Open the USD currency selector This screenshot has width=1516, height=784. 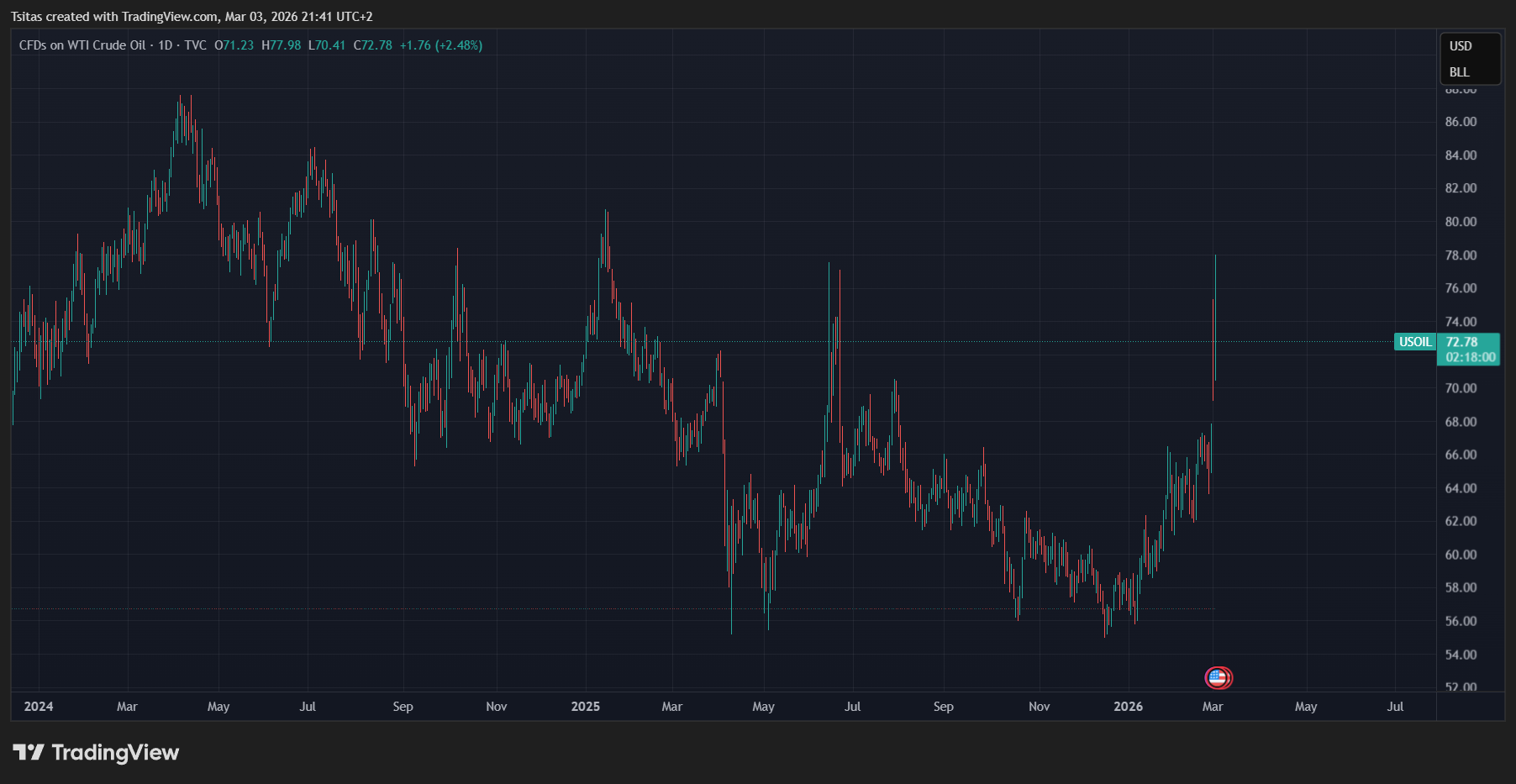(1461, 46)
